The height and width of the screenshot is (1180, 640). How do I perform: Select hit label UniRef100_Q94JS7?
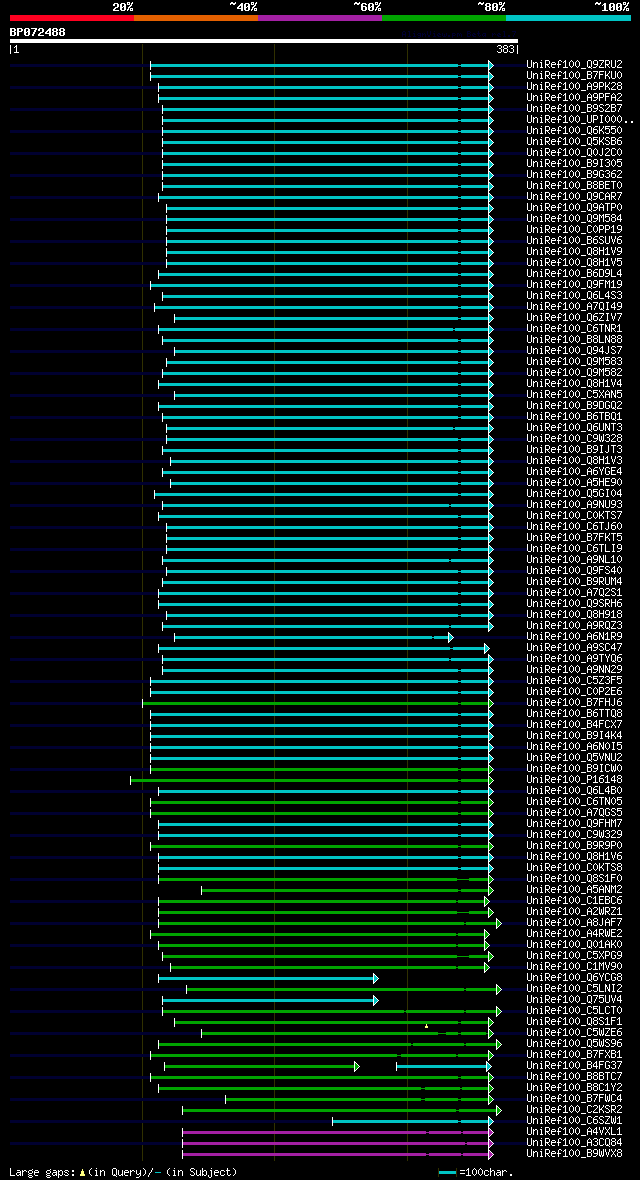pyautogui.click(x=574, y=351)
